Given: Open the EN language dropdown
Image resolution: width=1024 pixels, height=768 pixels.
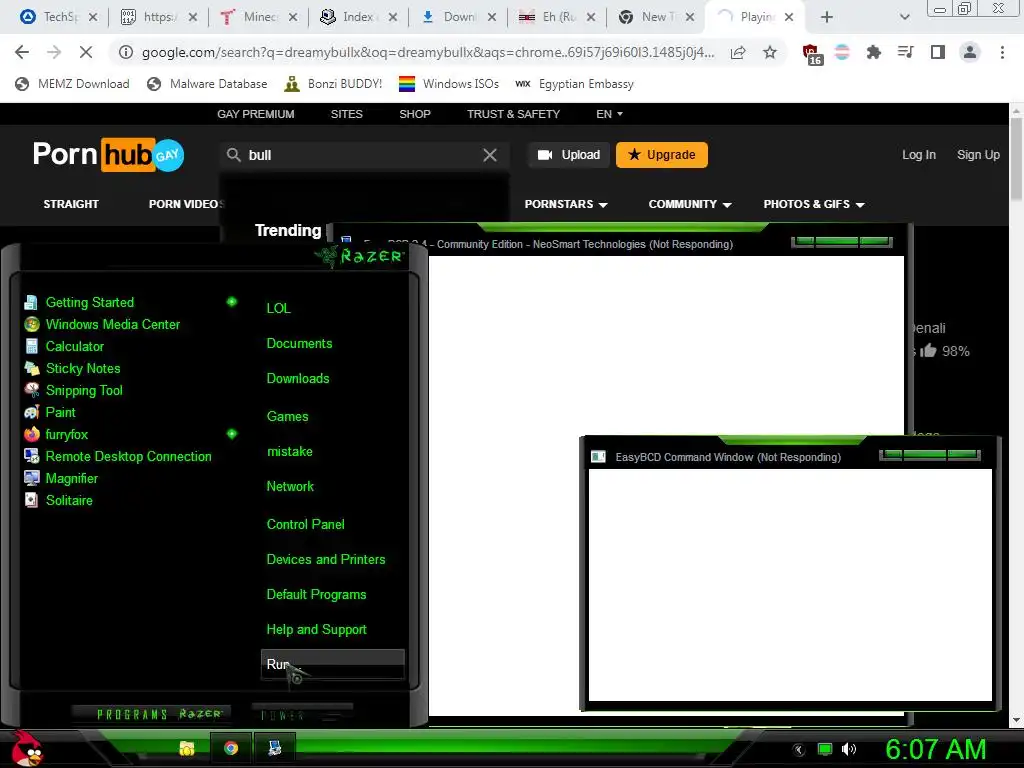Looking at the screenshot, I should coord(609,114).
